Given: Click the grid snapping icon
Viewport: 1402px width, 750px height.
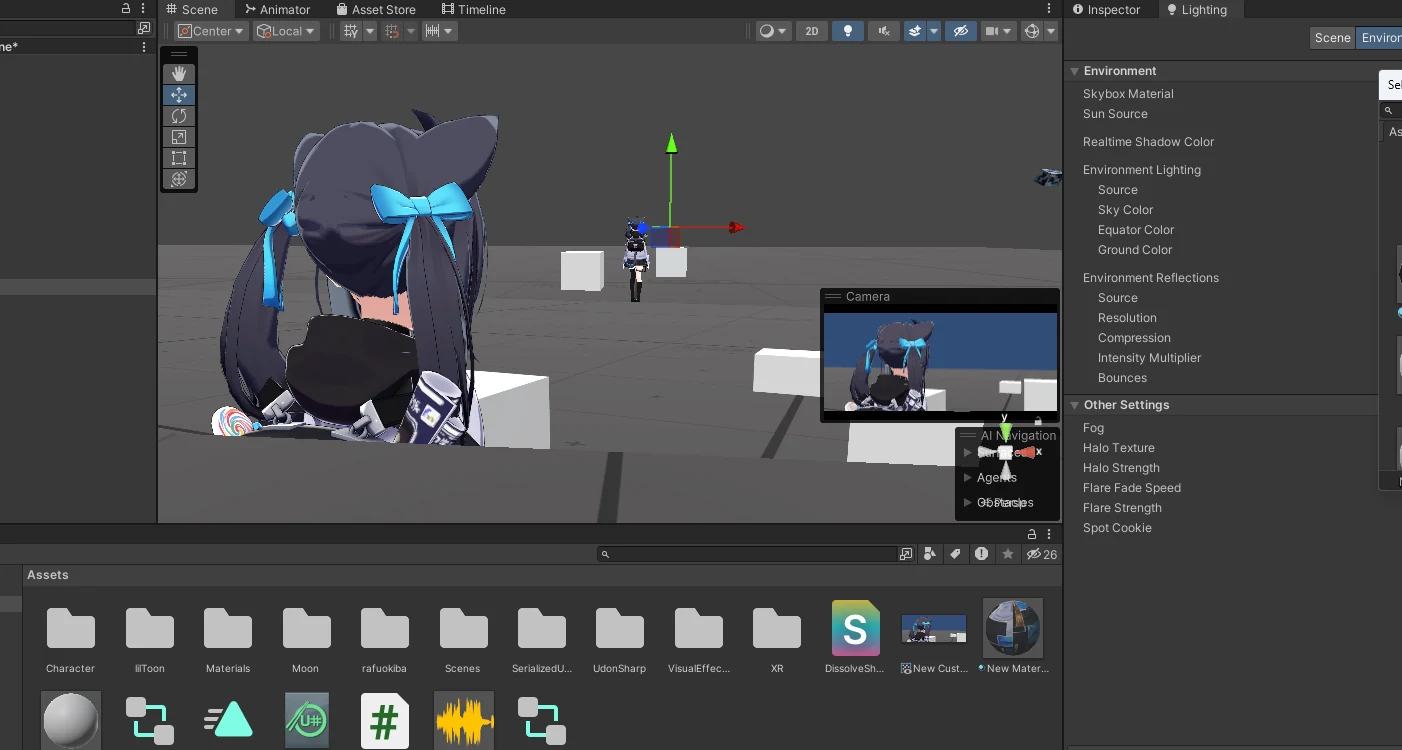Looking at the screenshot, I should coord(392,31).
